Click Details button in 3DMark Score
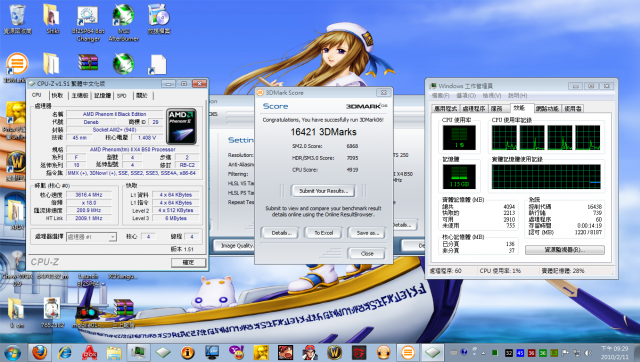The image size is (640, 362). 282,233
